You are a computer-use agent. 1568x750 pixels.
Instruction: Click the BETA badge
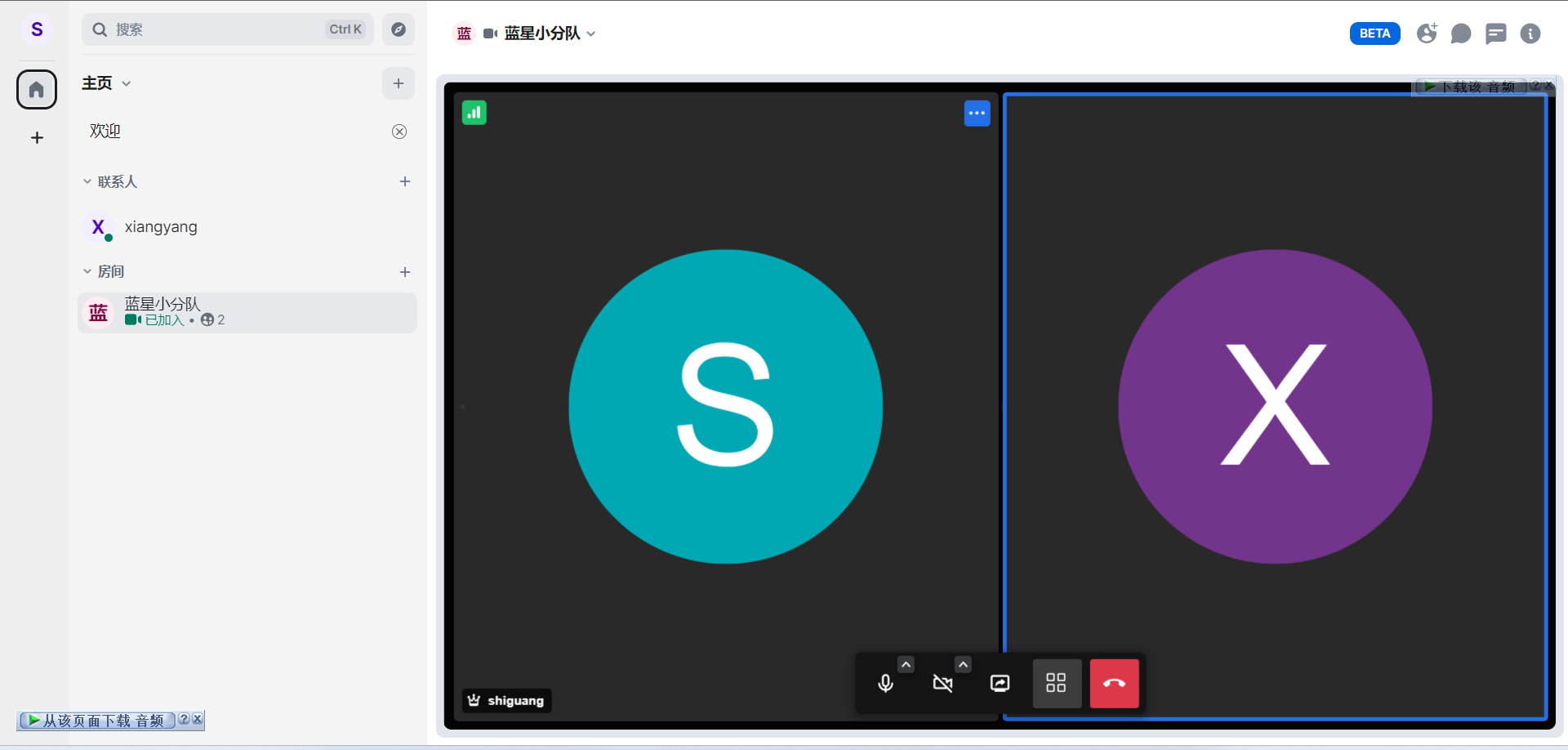click(1375, 33)
